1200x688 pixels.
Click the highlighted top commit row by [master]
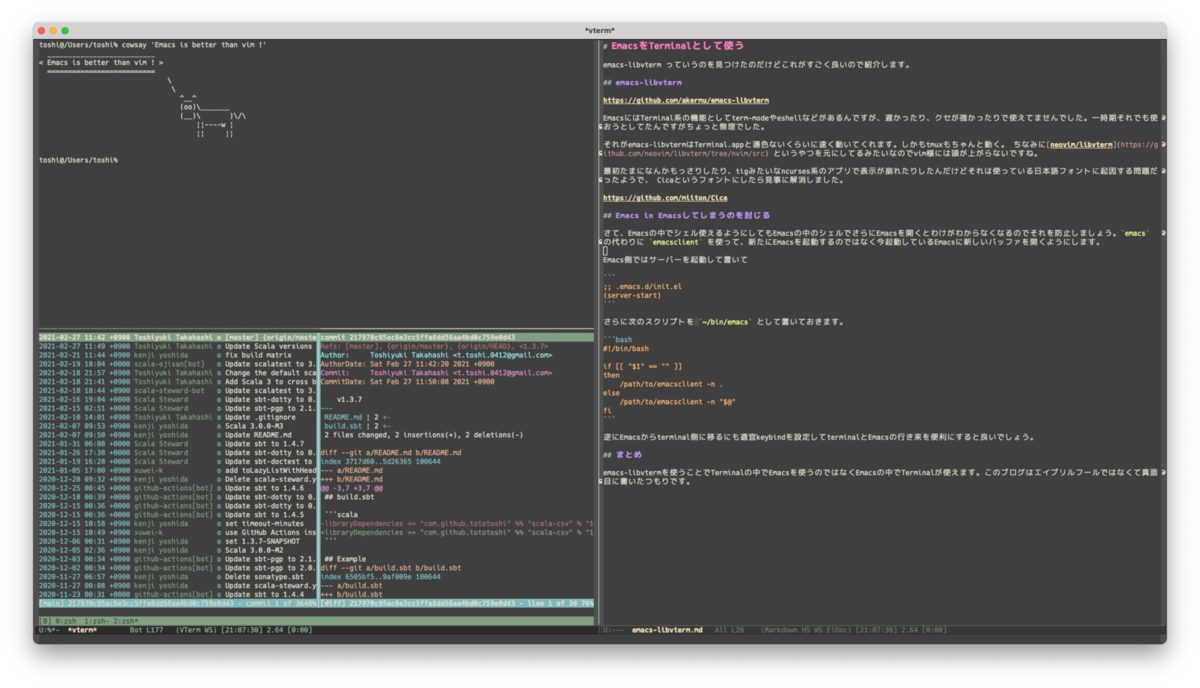[178, 337]
